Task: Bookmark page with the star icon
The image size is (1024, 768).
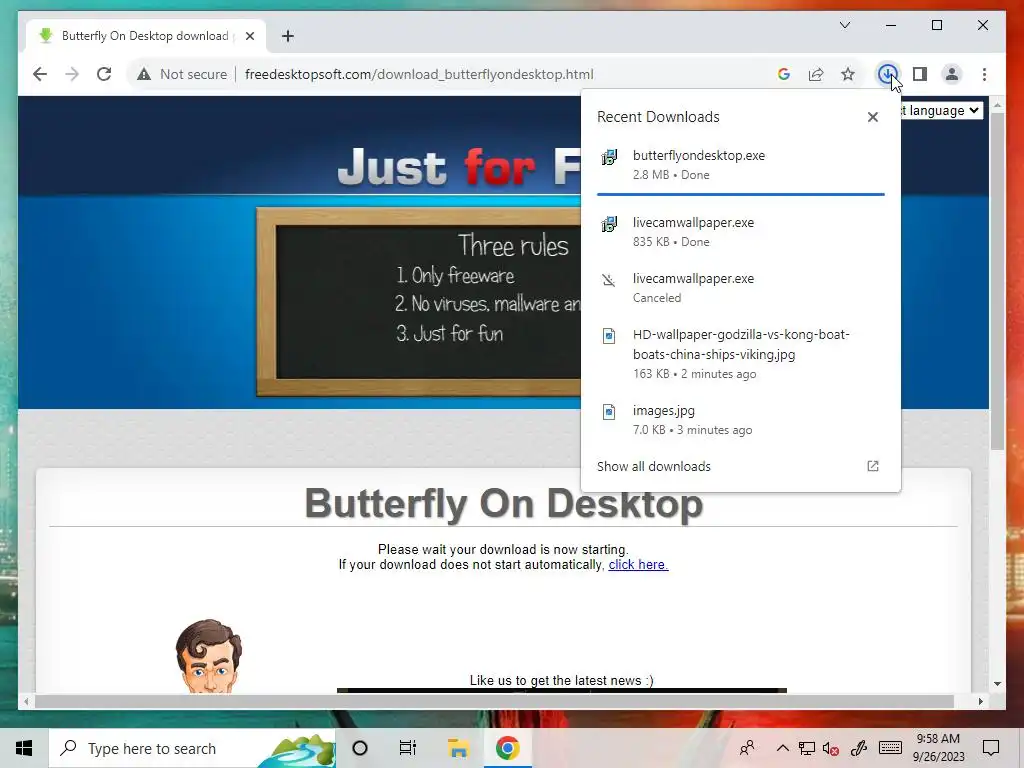Action: tap(848, 74)
